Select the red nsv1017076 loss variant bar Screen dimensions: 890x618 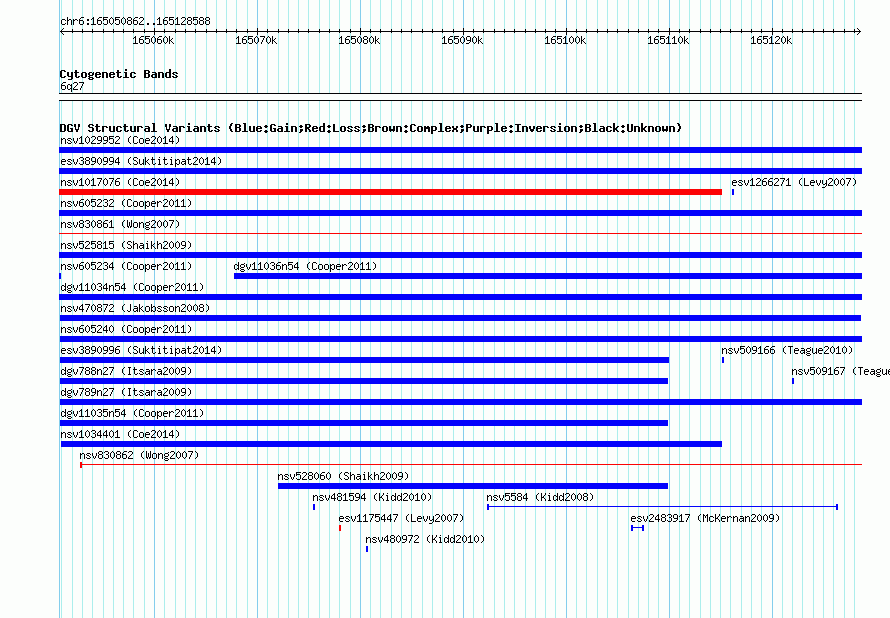[x=391, y=192]
